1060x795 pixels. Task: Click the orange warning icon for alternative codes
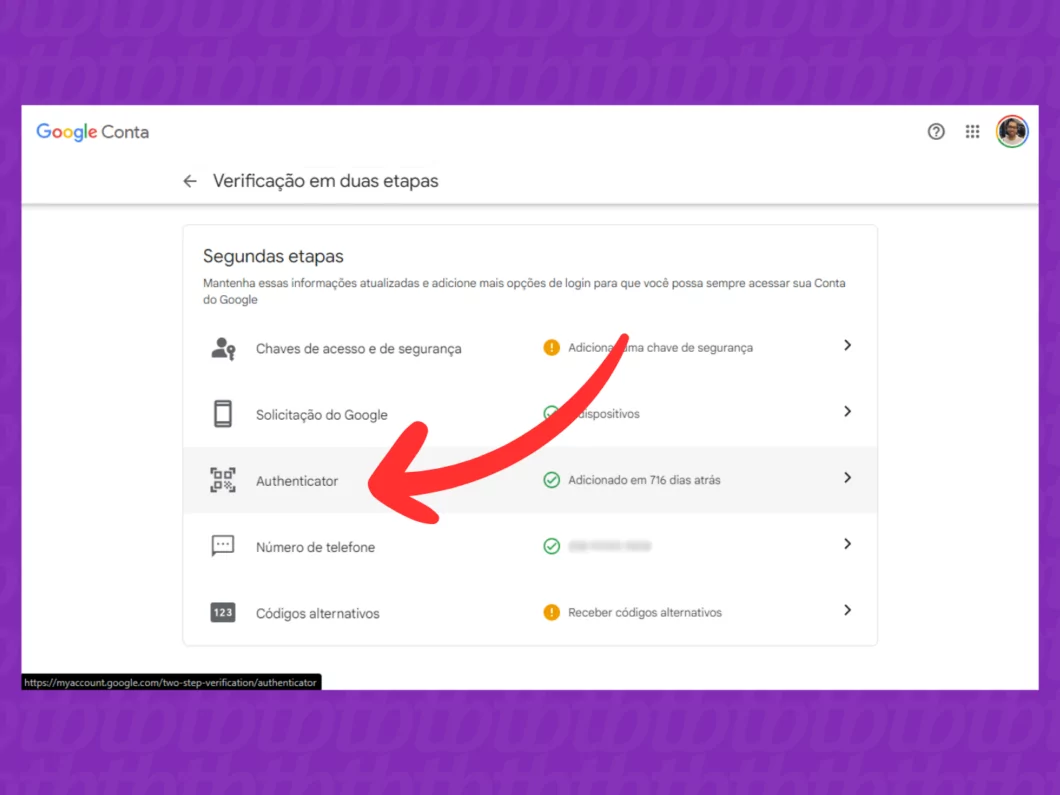pyautogui.click(x=552, y=612)
